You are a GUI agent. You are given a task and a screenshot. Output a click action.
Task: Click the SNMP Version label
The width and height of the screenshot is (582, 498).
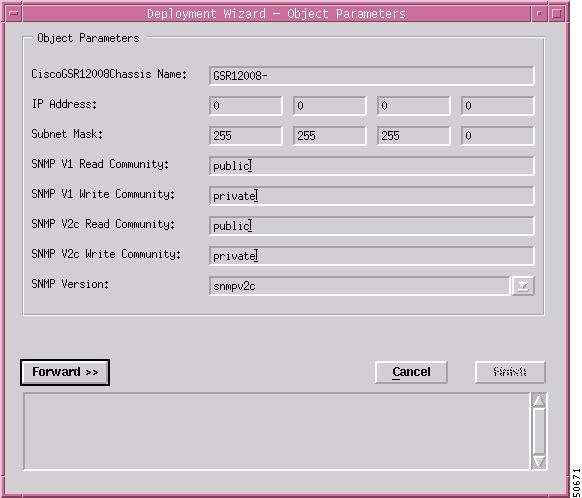(x=70, y=284)
